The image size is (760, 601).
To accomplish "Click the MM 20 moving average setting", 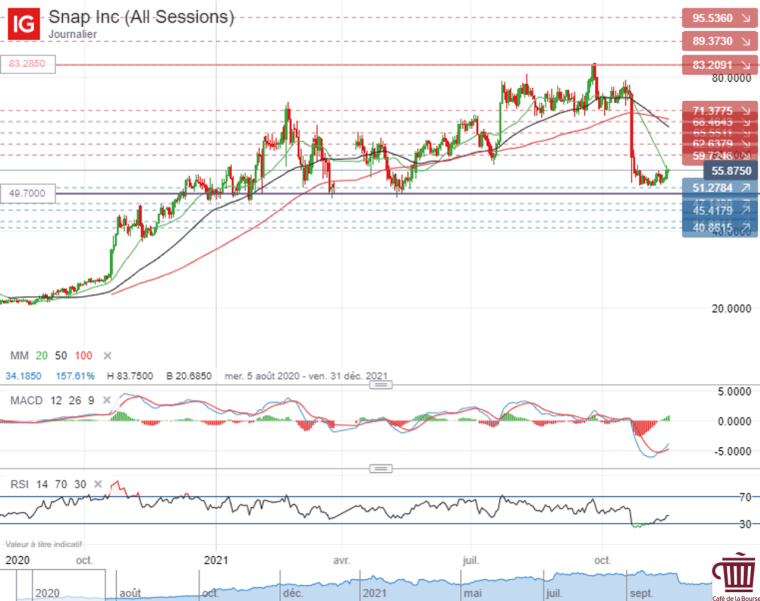I will click(42, 356).
